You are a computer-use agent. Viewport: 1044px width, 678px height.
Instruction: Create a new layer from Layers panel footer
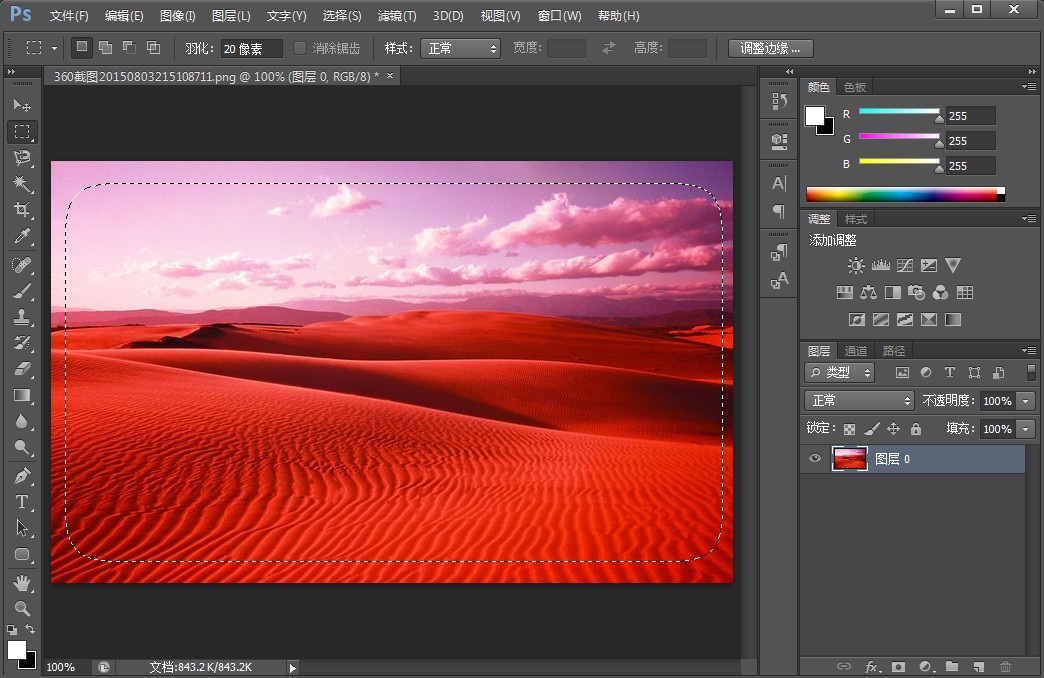[x=979, y=667]
